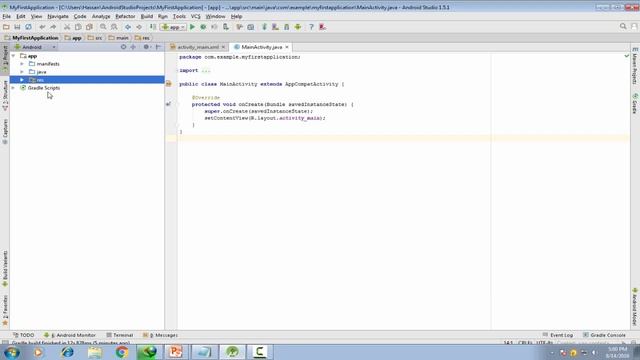Click the Back navigation arrow icon

click(x=128, y=27)
